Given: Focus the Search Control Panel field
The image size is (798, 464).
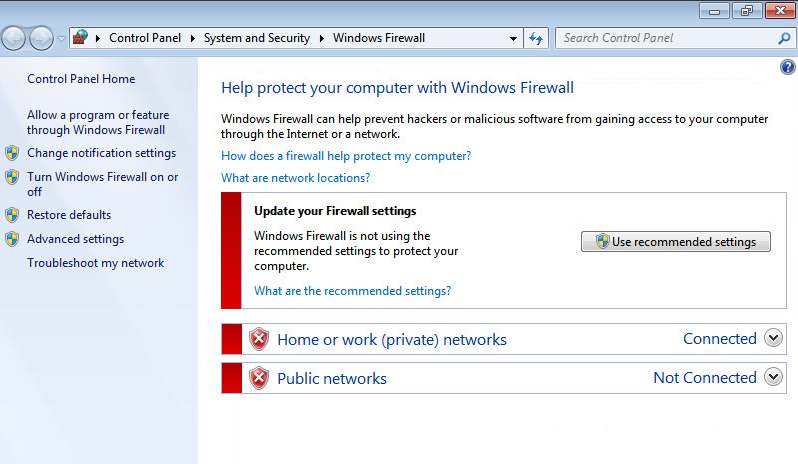Looking at the screenshot, I should (667, 38).
